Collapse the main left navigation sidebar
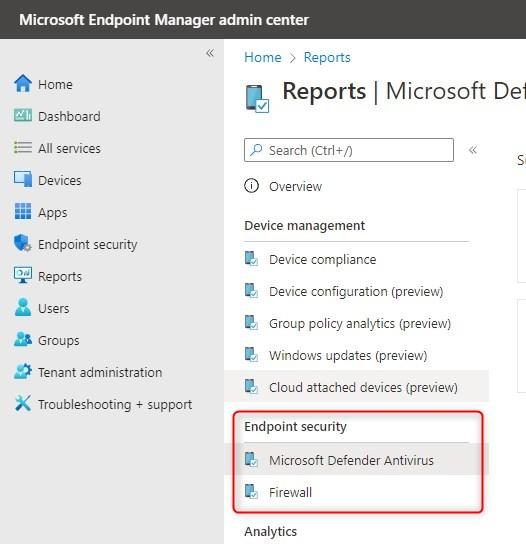Image resolution: width=526 pixels, height=544 pixels. 210,53
